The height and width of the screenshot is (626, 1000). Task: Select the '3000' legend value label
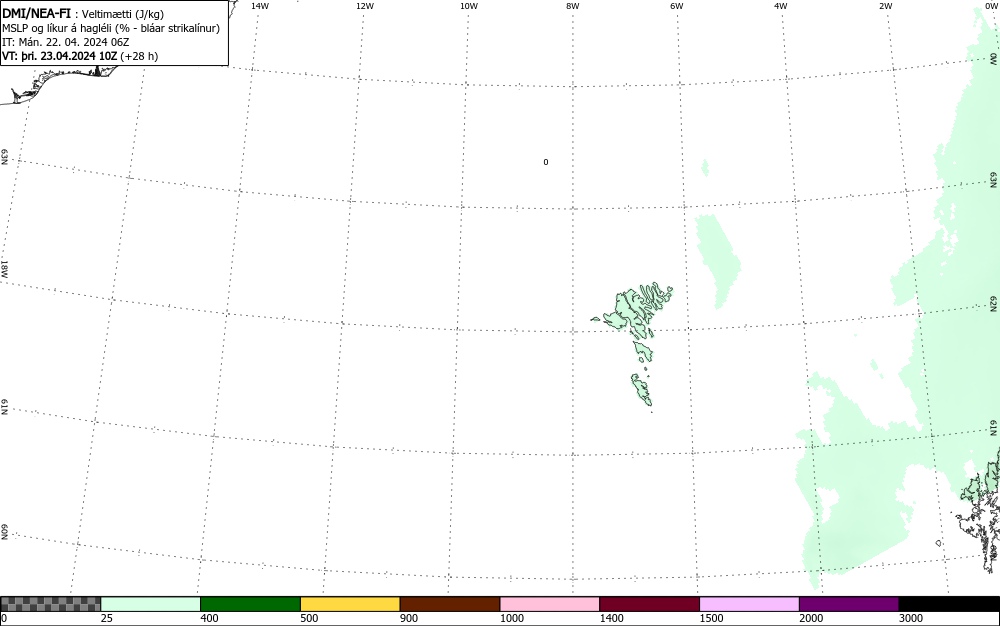point(911,618)
